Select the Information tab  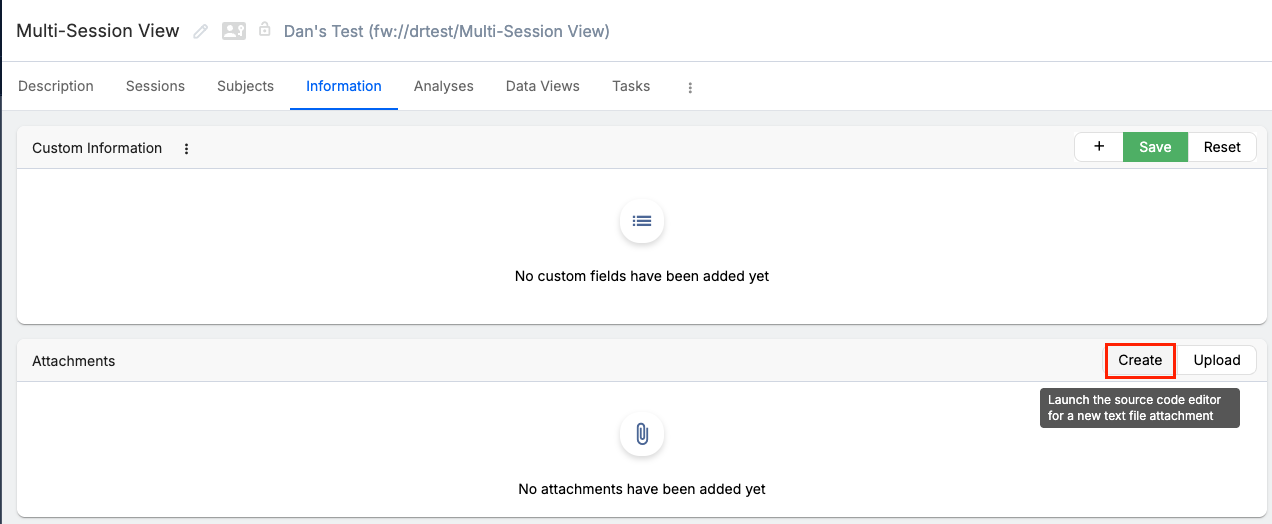[x=344, y=86]
